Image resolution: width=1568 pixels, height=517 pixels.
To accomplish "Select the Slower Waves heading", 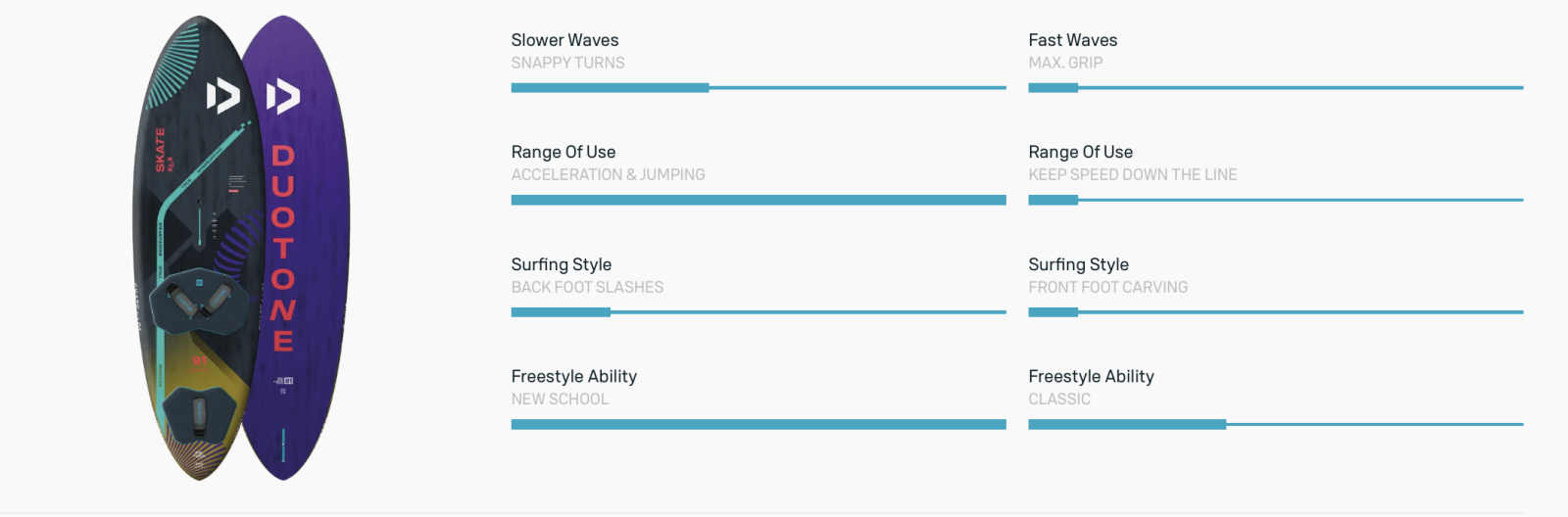I will tap(564, 40).
